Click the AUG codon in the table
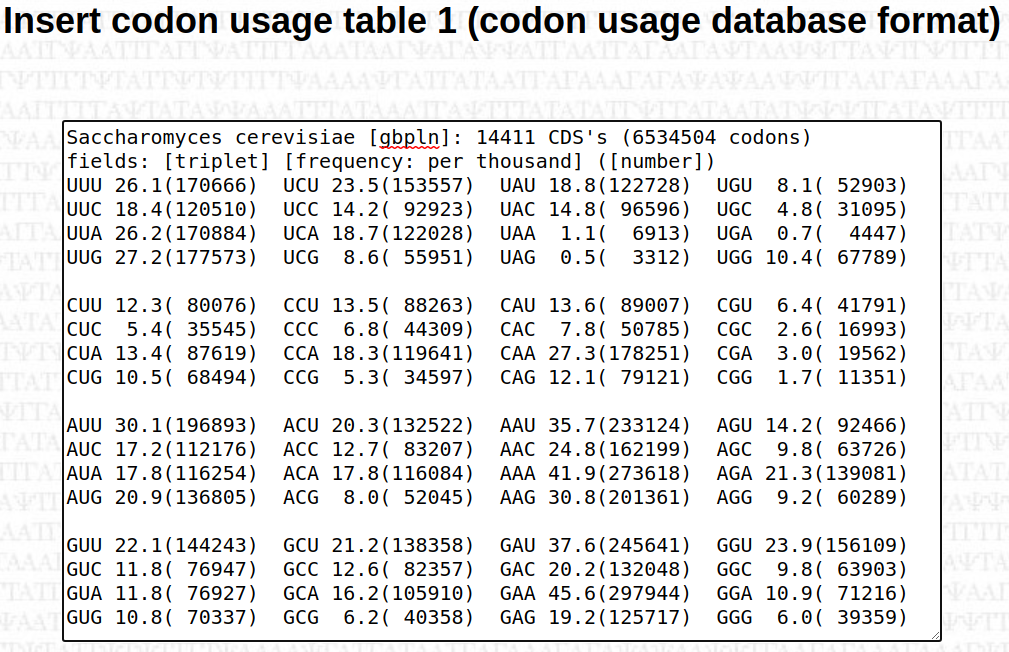The image size is (1009, 652). click(84, 497)
